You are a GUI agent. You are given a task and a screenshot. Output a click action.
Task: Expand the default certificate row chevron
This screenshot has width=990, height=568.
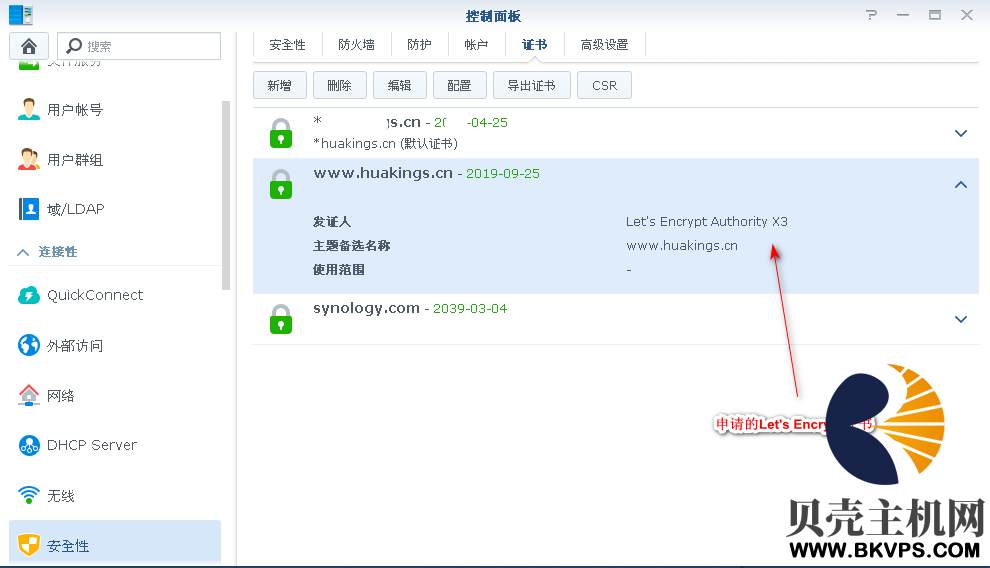(960, 133)
